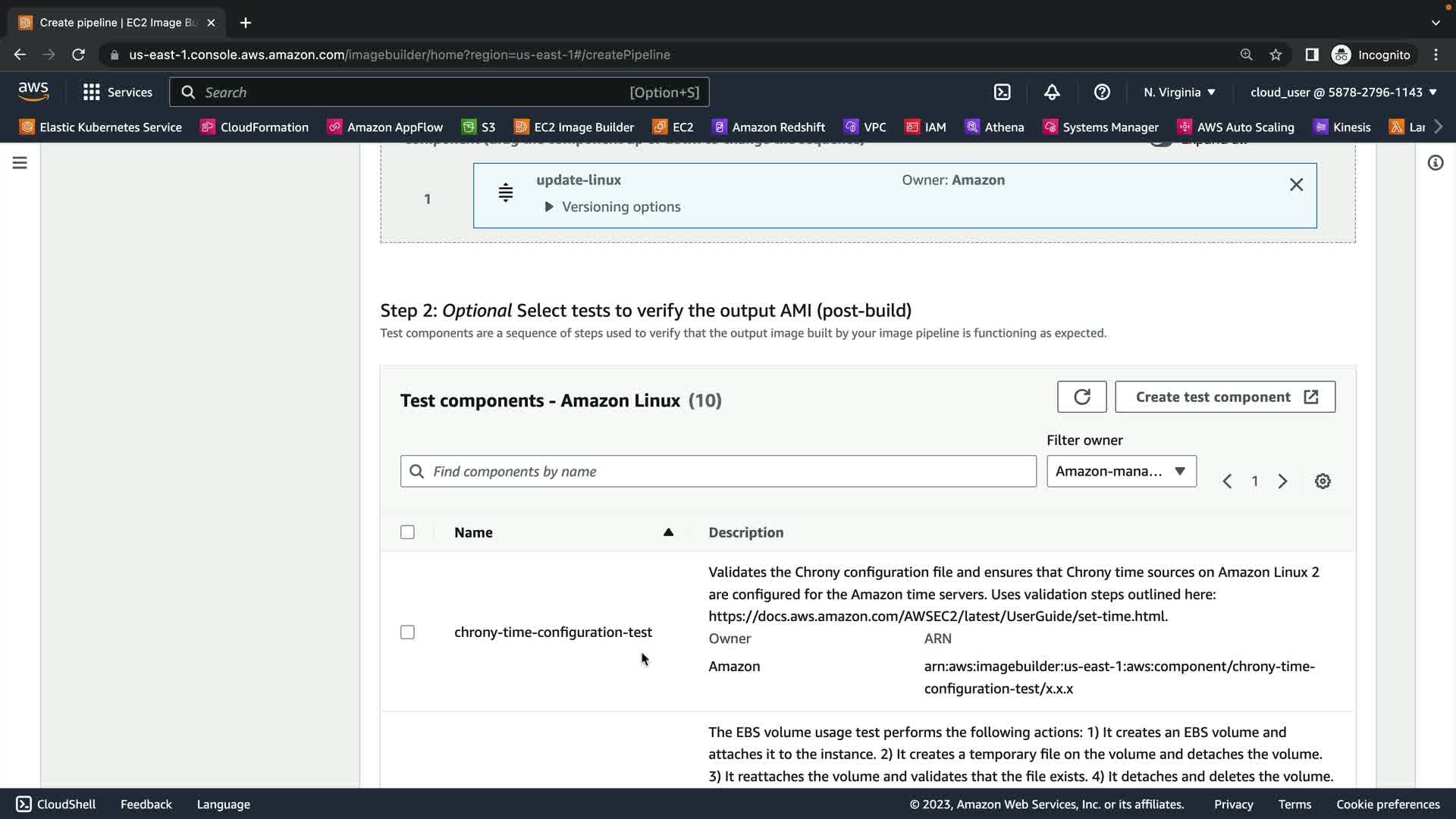Open the N. Virginia region selector
The width and height of the screenshot is (1456, 819).
(1179, 93)
